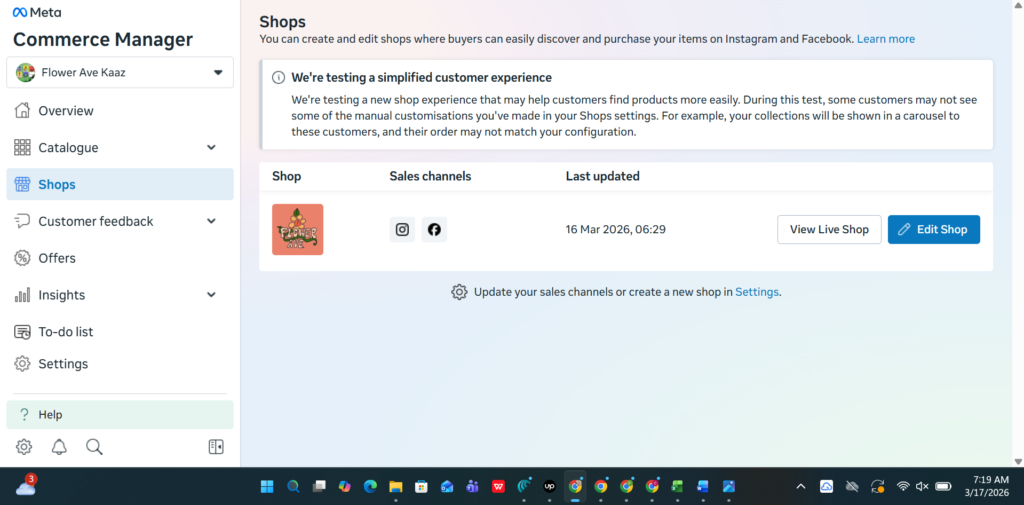The width and height of the screenshot is (1024, 505).
Task: Open the Offers section
Action: tap(120, 258)
